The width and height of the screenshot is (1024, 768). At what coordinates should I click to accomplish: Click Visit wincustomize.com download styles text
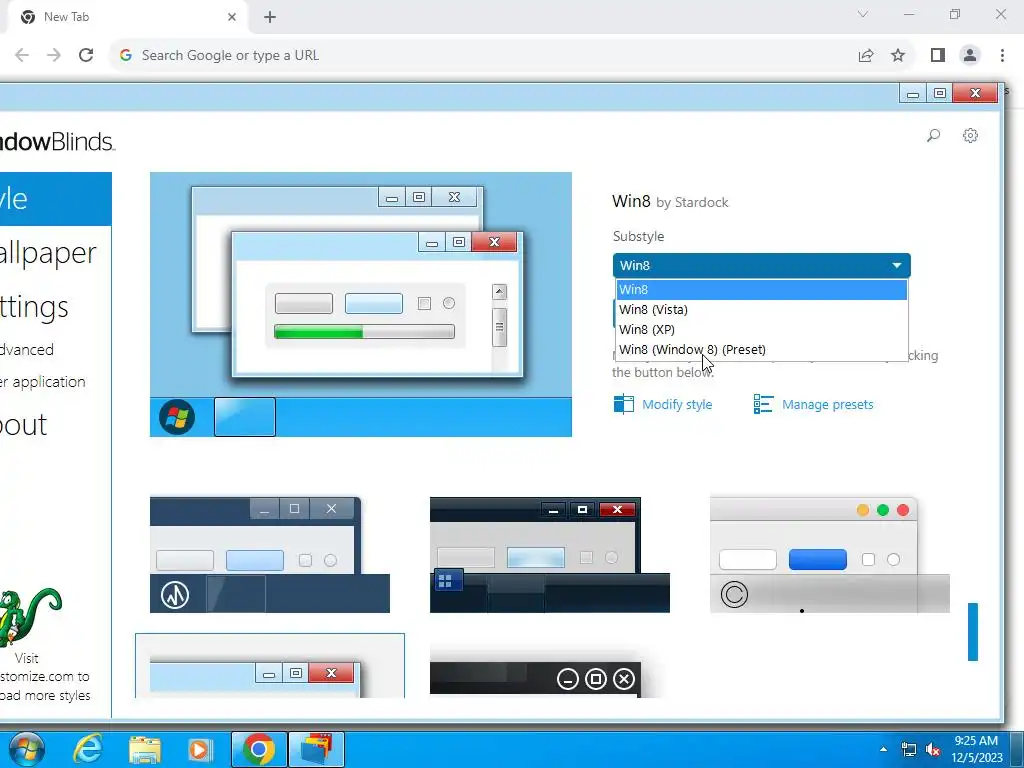pos(44,677)
